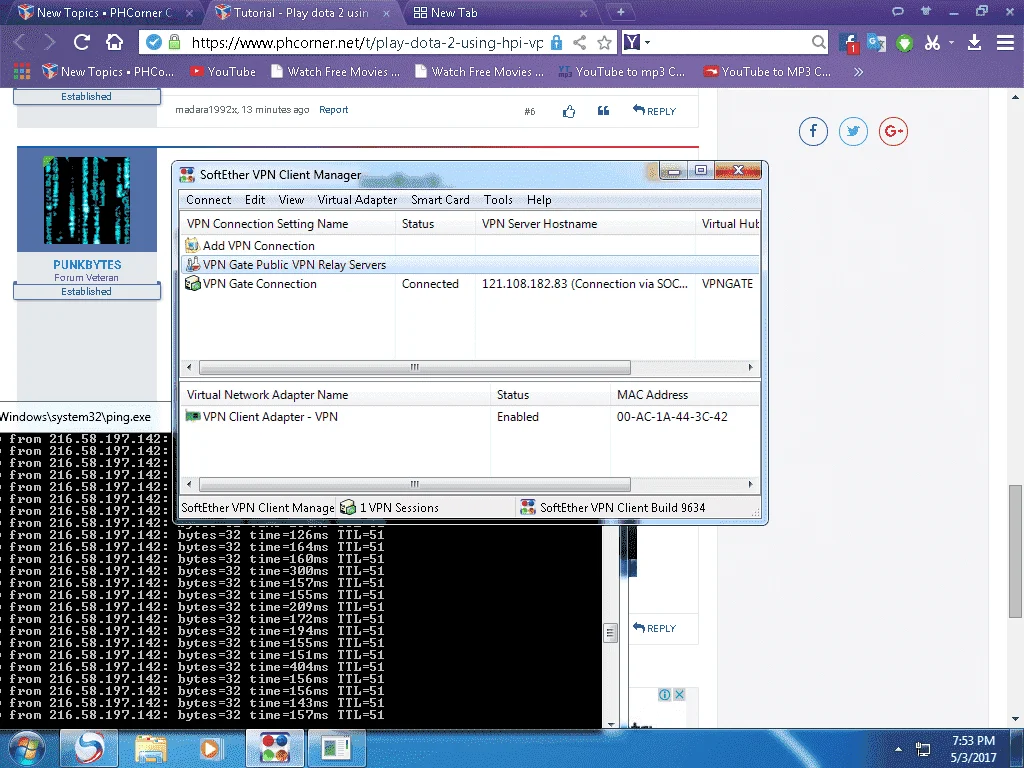Open the Virtual Adapter menu
The image size is (1024, 768).
357,200
